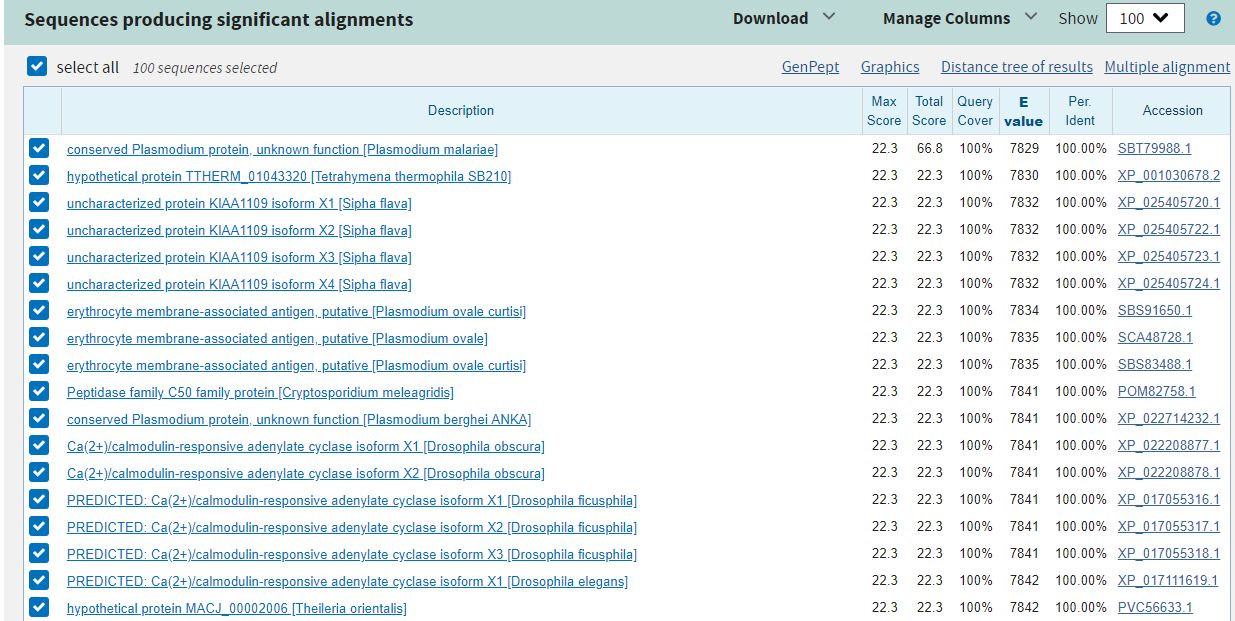Sort by Total Score column header
The height and width of the screenshot is (621, 1235).
pyautogui.click(x=929, y=110)
